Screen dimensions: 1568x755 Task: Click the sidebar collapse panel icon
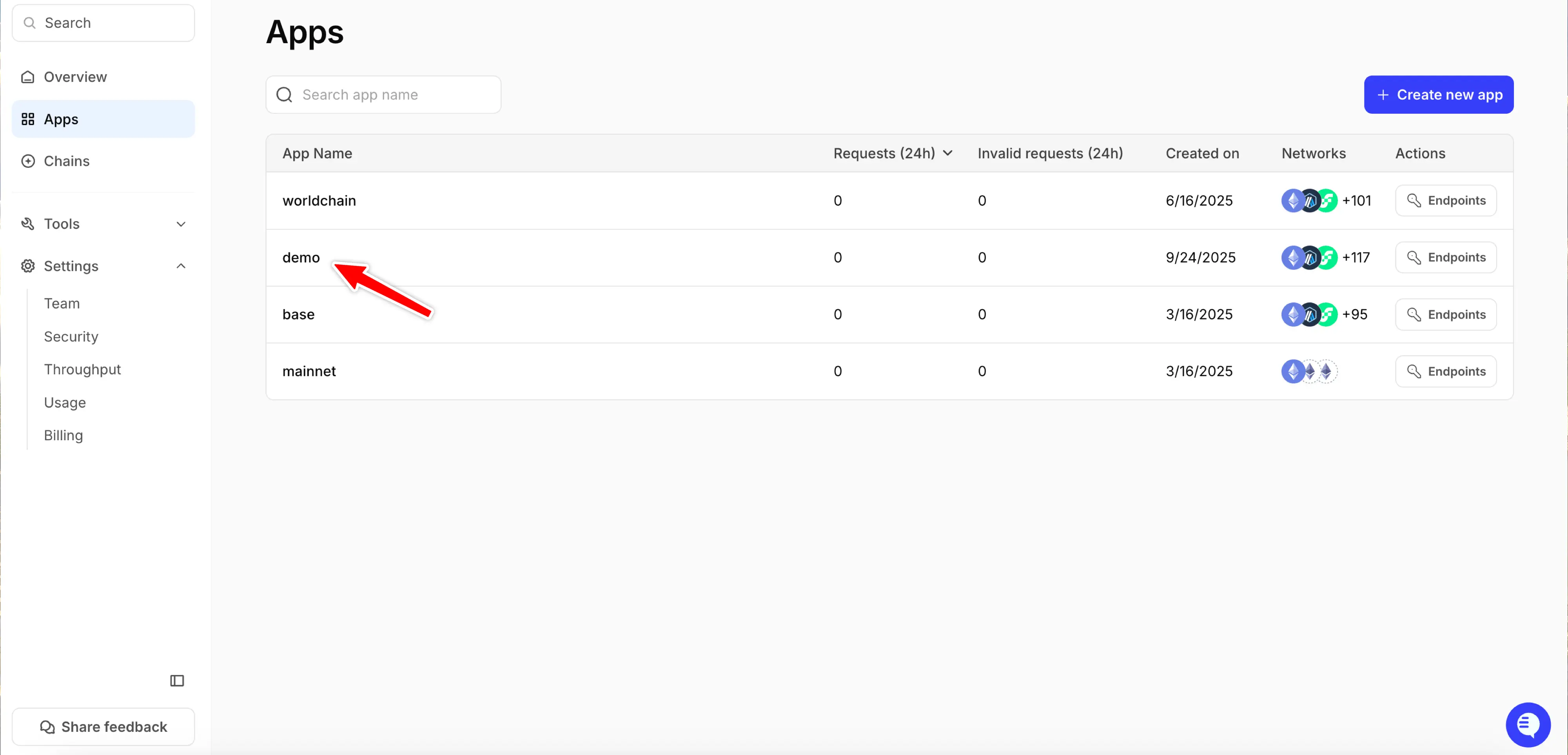click(176, 681)
